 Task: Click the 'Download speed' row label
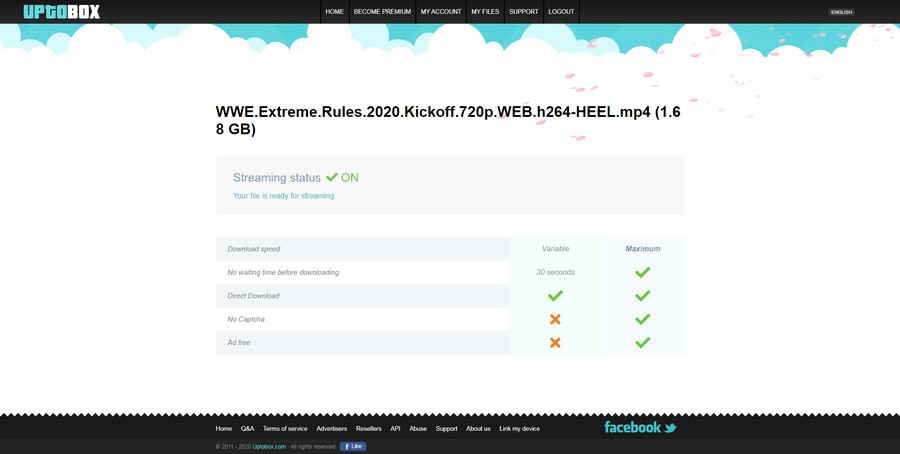[x=254, y=249]
